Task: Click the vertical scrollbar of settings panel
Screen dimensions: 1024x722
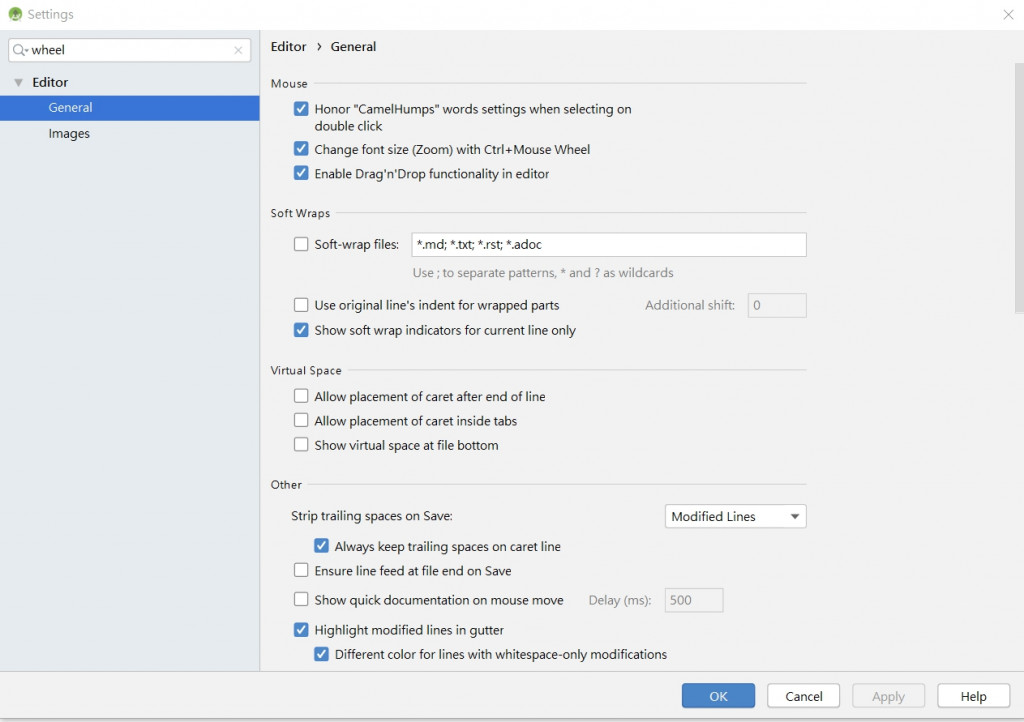Action: click(1018, 190)
